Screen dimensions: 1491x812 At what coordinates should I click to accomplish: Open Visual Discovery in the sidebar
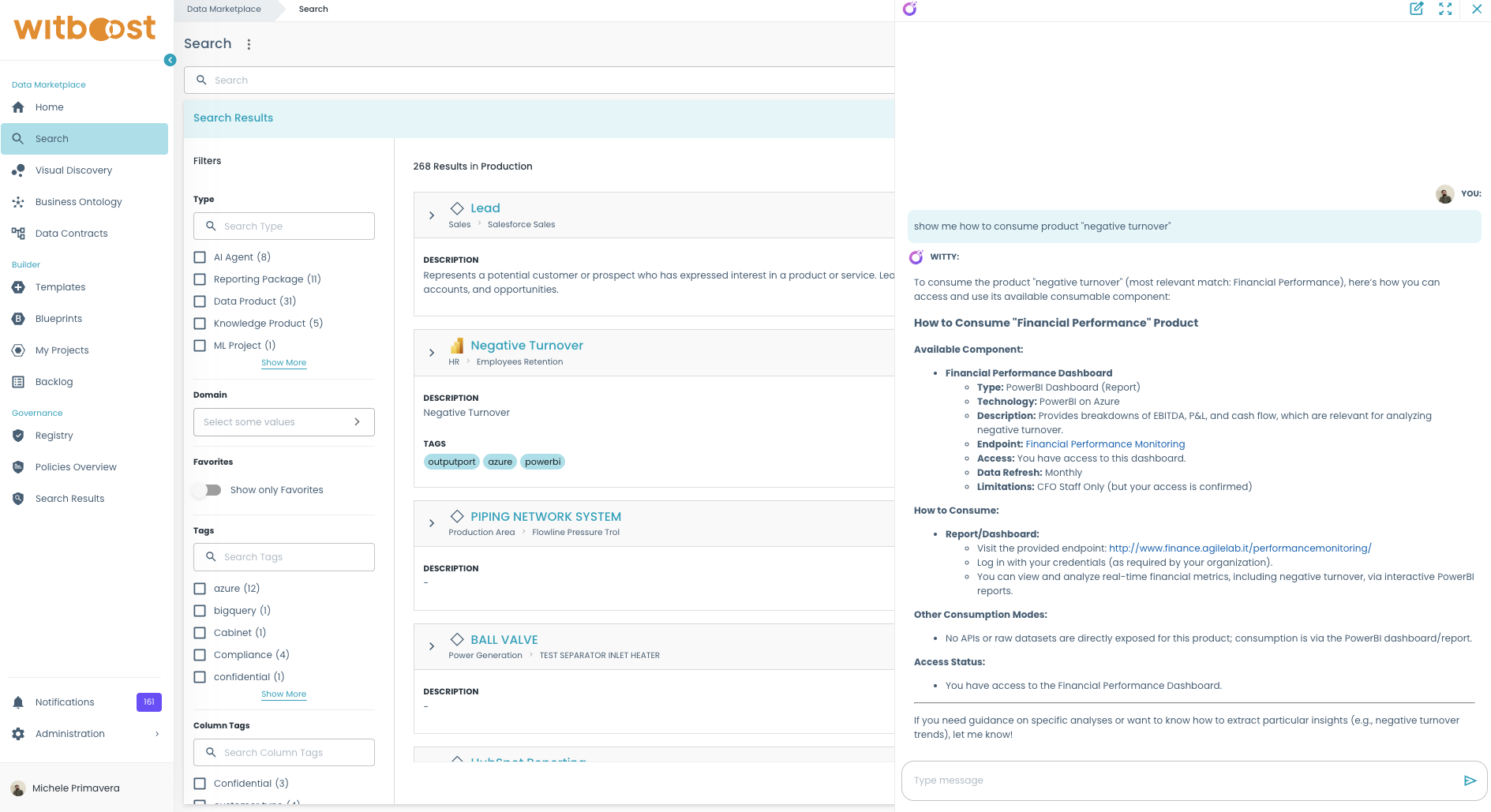pyautogui.click(x=73, y=170)
